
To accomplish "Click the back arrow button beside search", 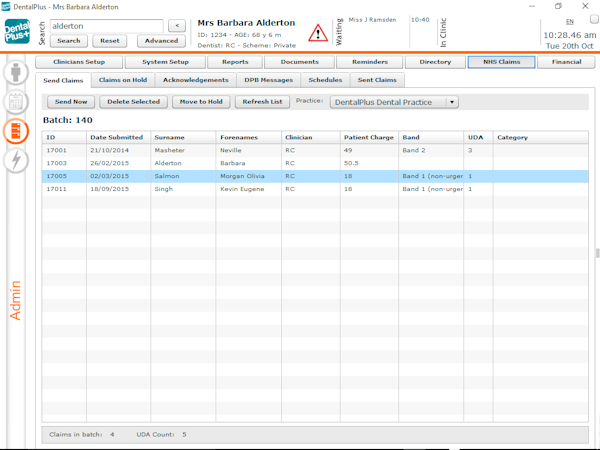I will (x=176, y=26).
